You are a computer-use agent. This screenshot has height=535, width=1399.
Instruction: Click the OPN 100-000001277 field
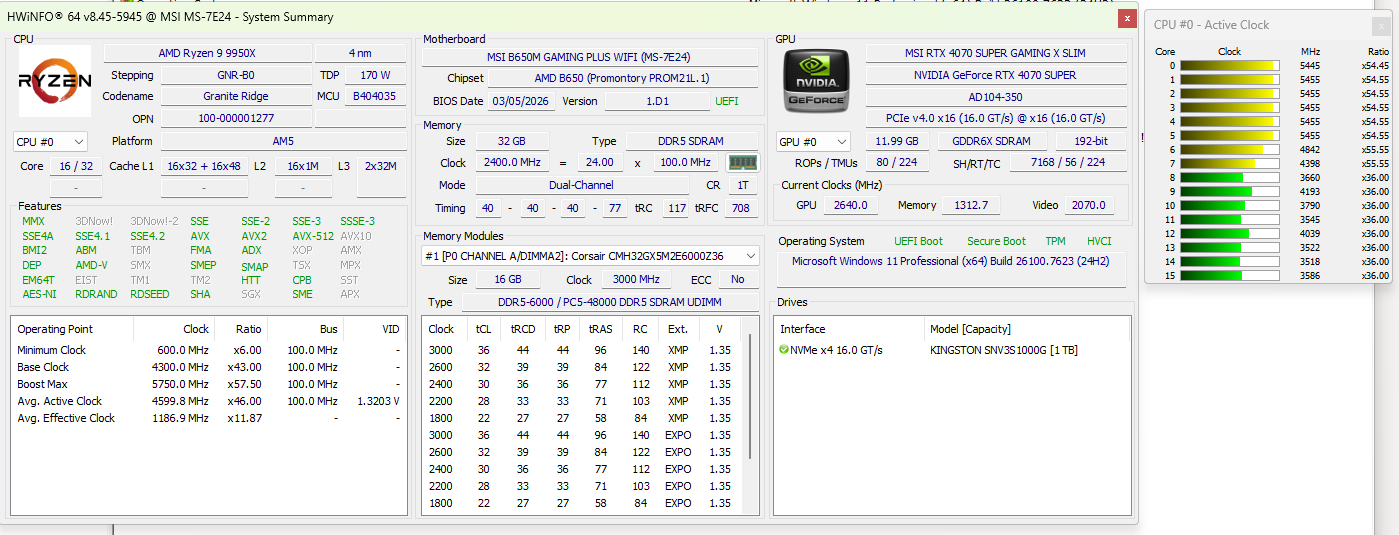pos(236,119)
